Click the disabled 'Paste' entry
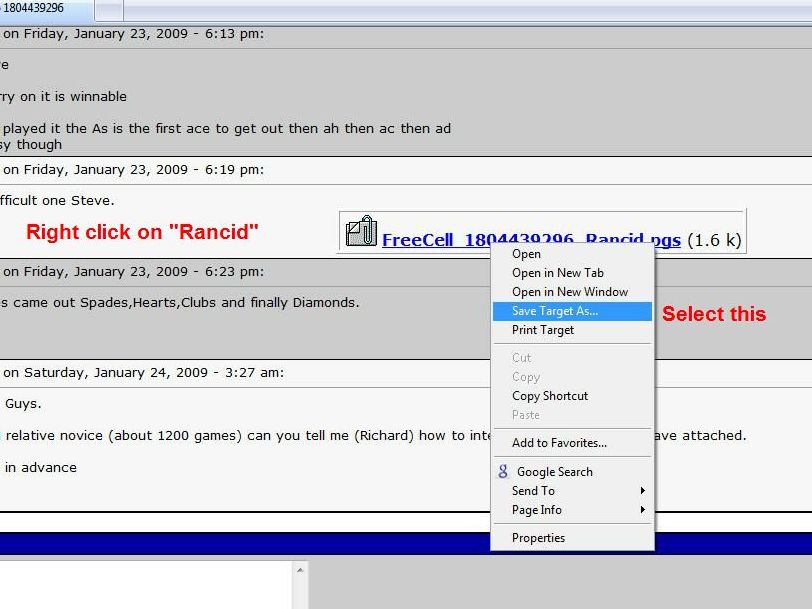The image size is (812, 609). (526, 415)
